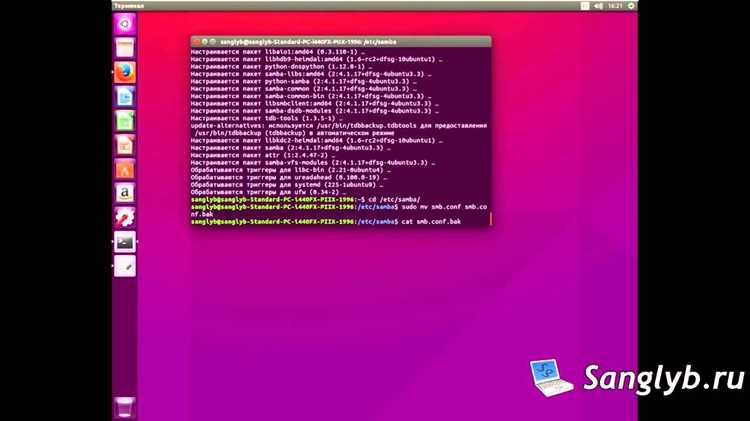
Task: Click the 'cd /etc/samba/' command text
Action: point(394,199)
